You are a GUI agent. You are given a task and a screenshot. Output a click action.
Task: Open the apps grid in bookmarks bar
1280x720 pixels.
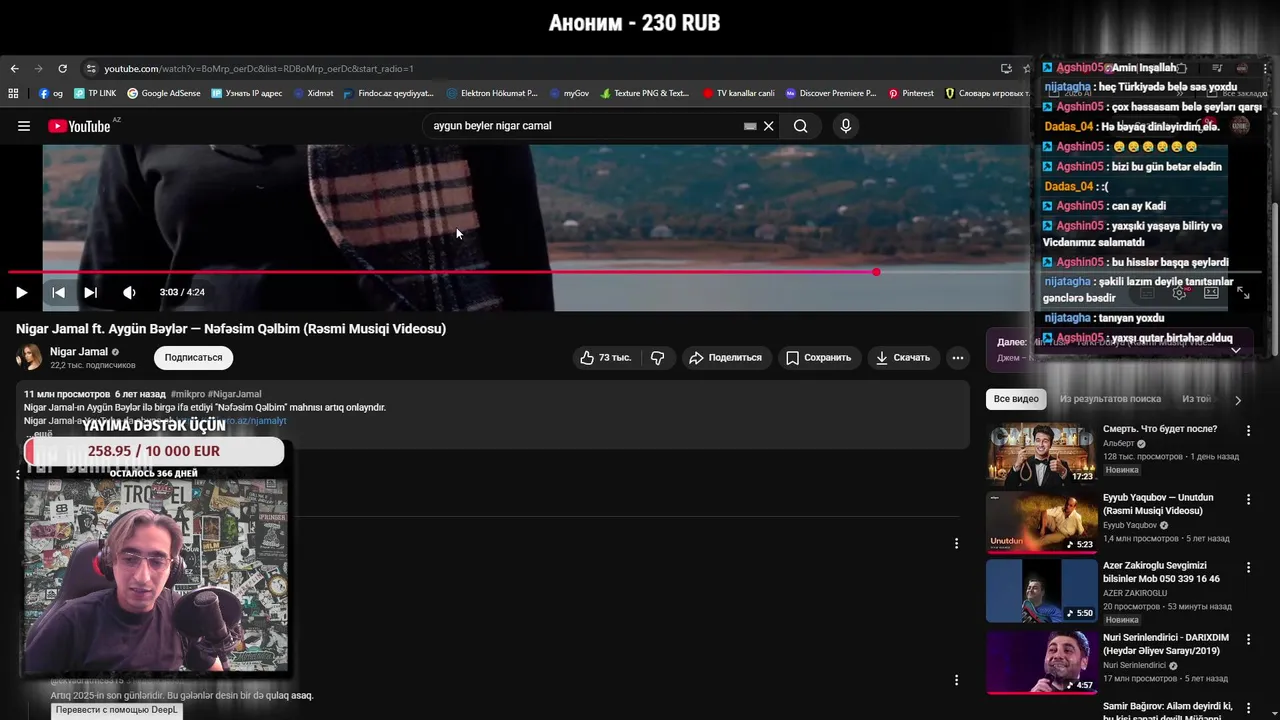tap(13, 93)
